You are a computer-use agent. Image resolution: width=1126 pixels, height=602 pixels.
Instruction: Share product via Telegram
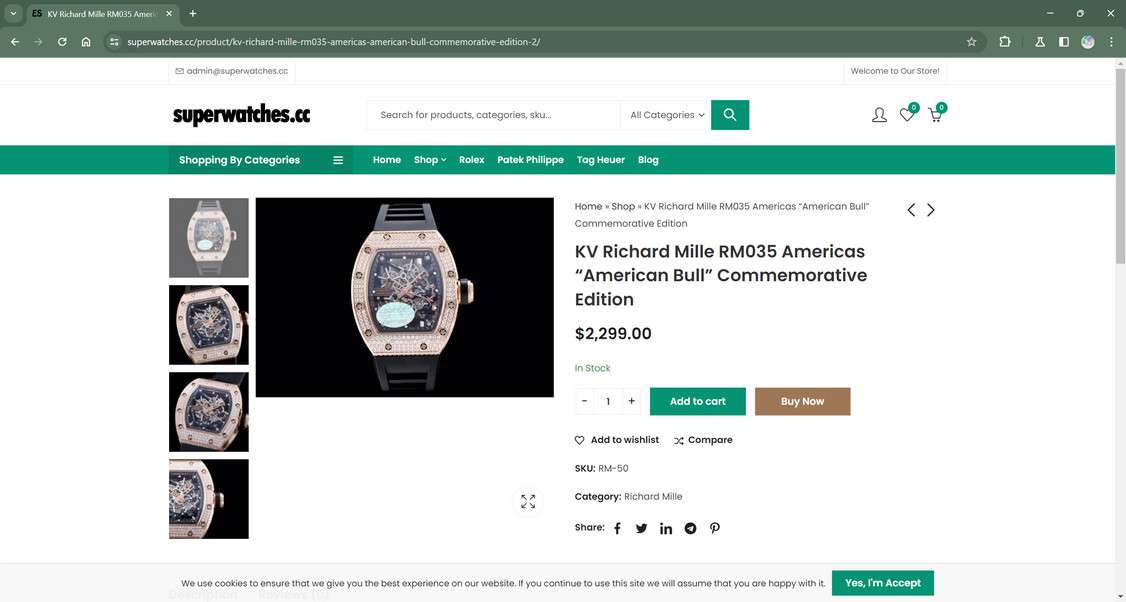(x=690, y=529)
